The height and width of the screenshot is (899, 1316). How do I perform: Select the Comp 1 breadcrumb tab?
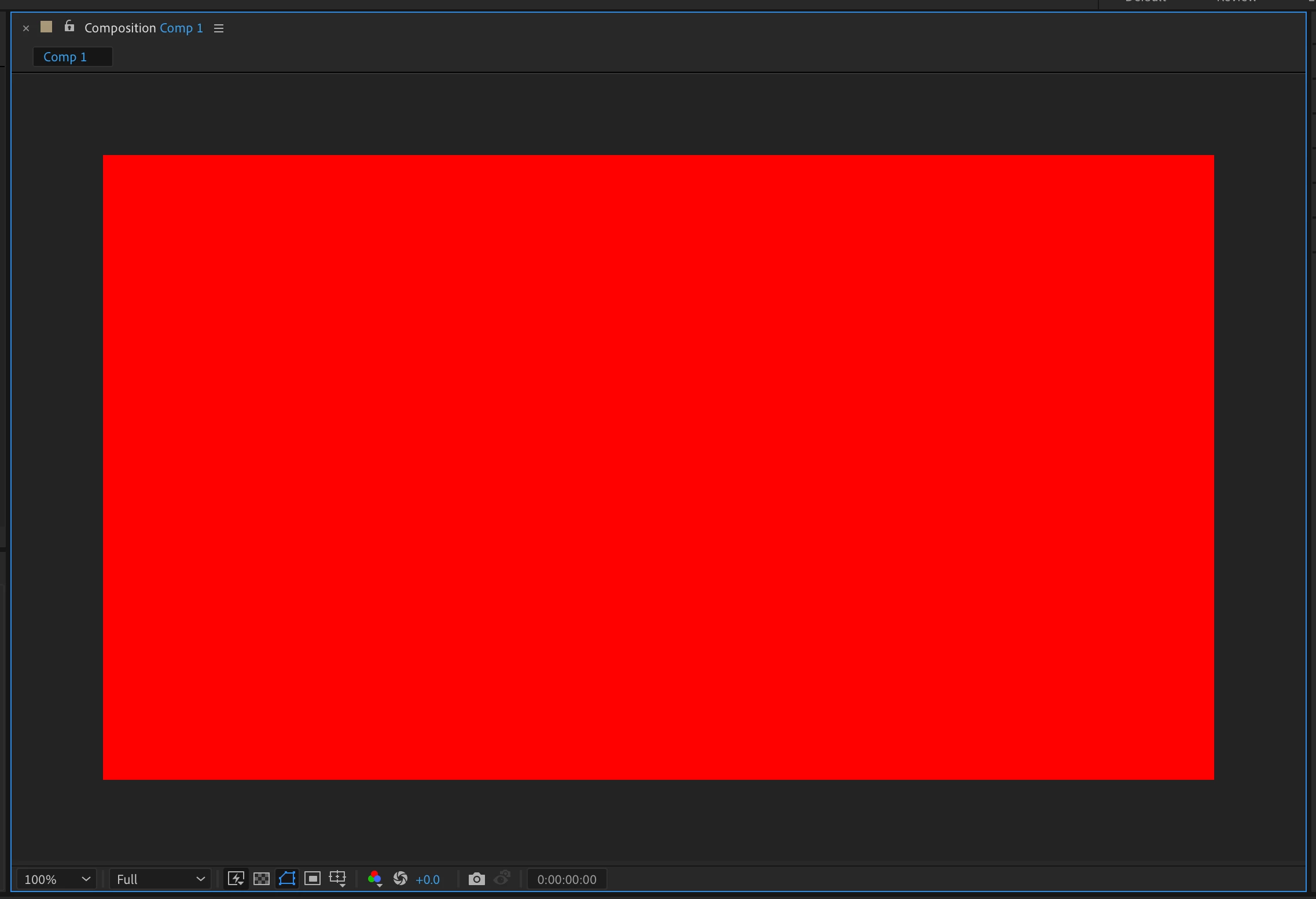pyautogui.click(x=65, y=57)
